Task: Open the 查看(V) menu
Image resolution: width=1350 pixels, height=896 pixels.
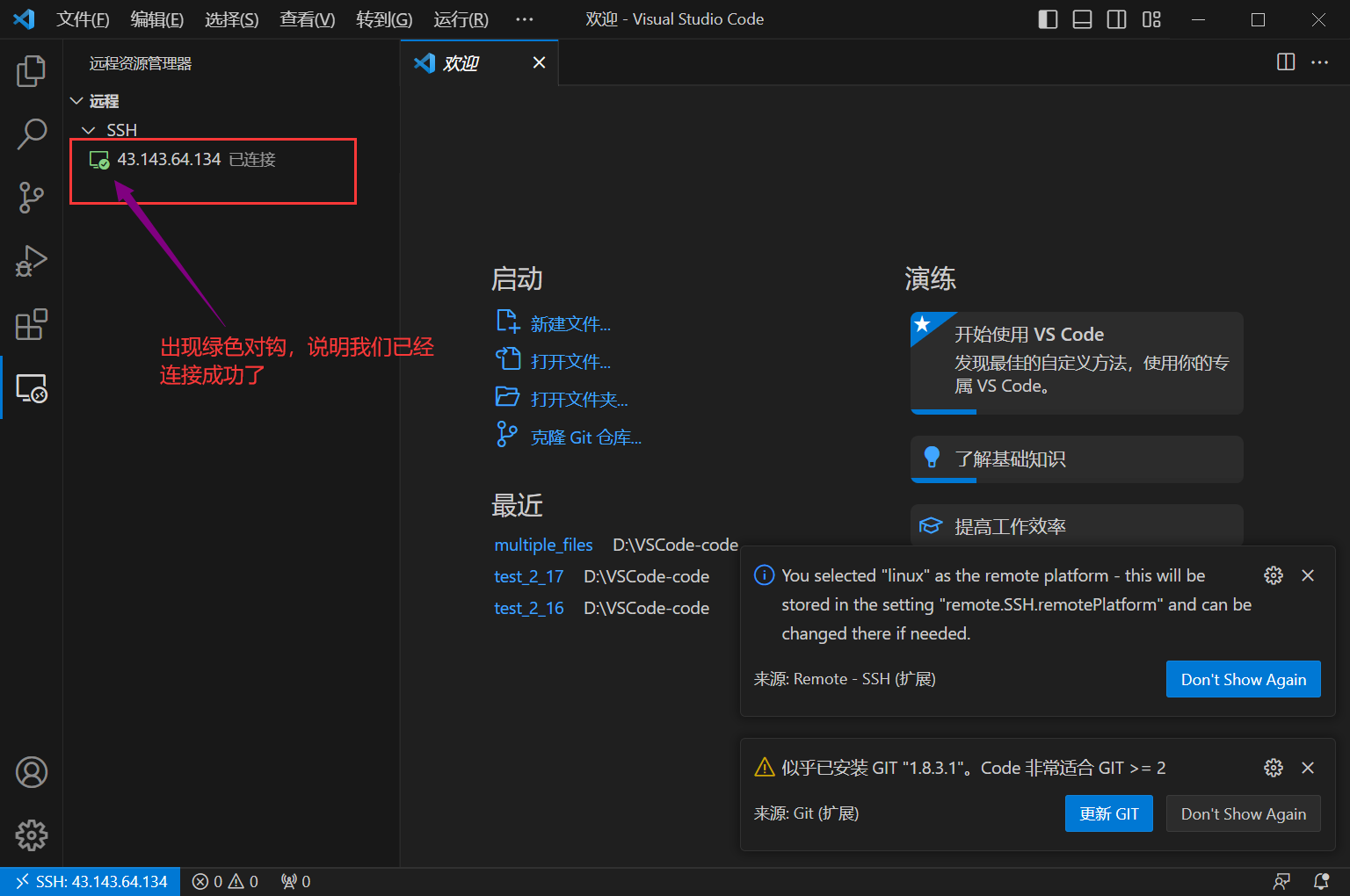Action: [x=308, y=19]
